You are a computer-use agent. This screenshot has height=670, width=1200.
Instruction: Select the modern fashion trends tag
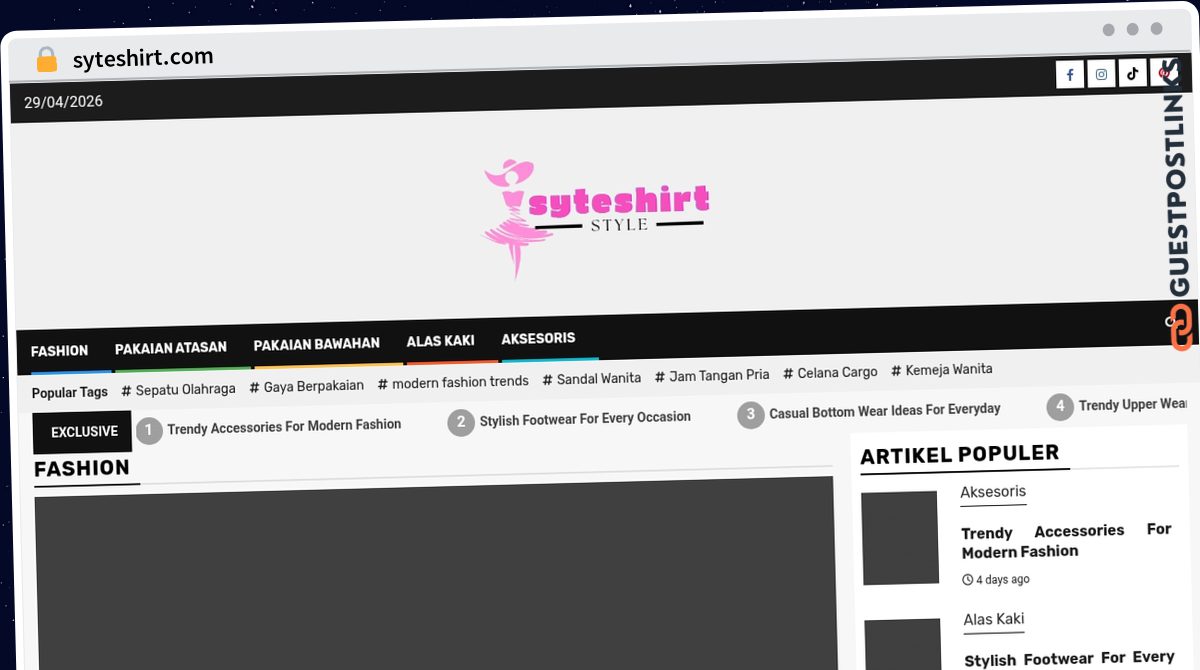453,382
